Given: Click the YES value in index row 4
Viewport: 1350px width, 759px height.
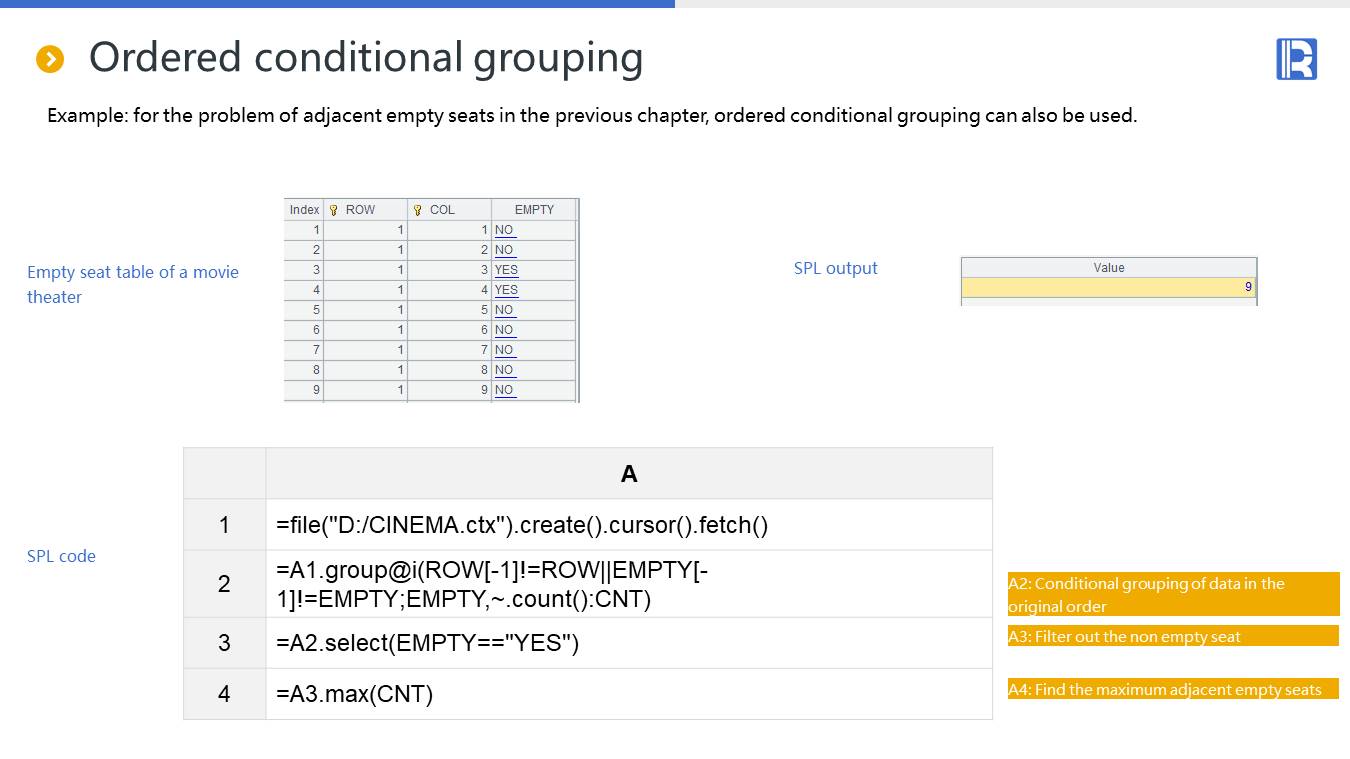Looking at the screenshot, I should click(506, 290).
